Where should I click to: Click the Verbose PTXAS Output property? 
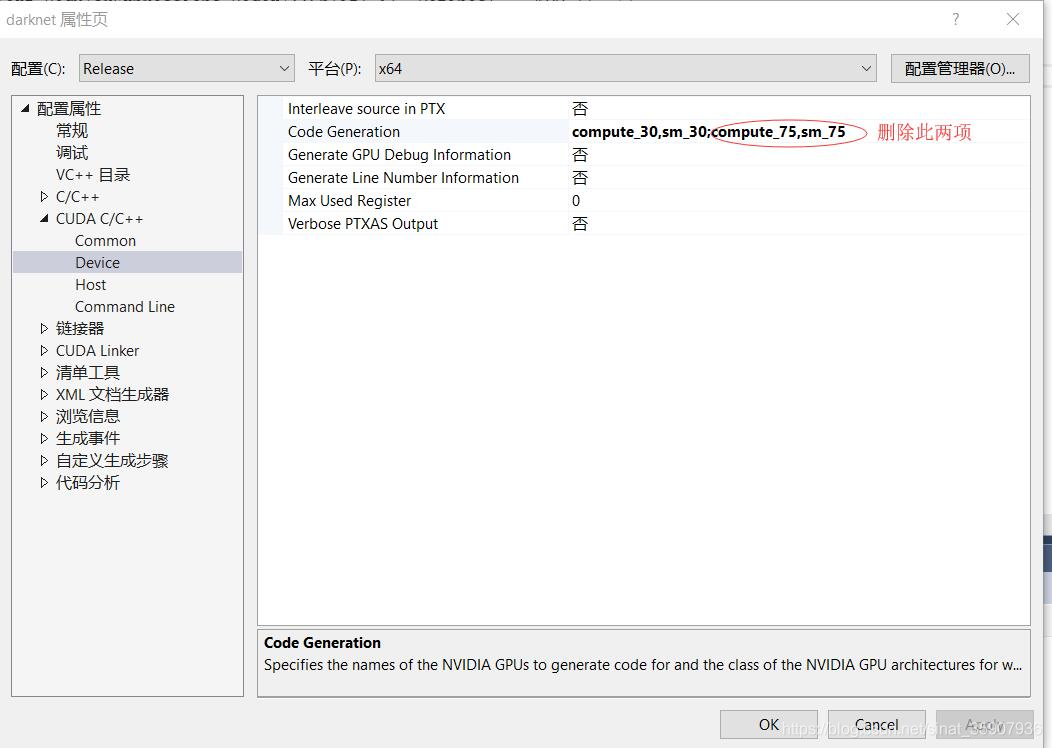click(x=362, y=223)
